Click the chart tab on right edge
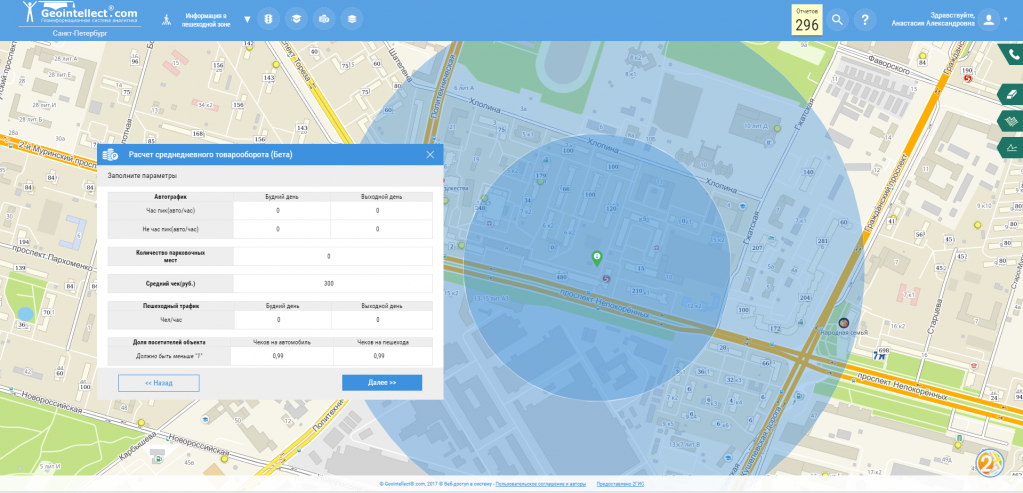The width and height of the screenshot is (1023, 493). pyautogui.click(x=1012, y=148)
